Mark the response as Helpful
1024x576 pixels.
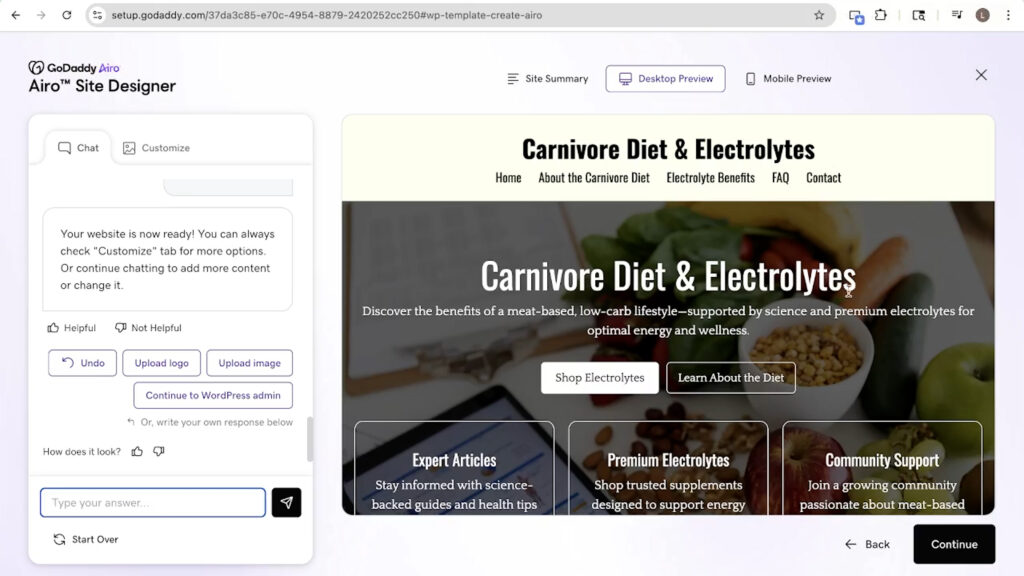[x=71, y=328]
